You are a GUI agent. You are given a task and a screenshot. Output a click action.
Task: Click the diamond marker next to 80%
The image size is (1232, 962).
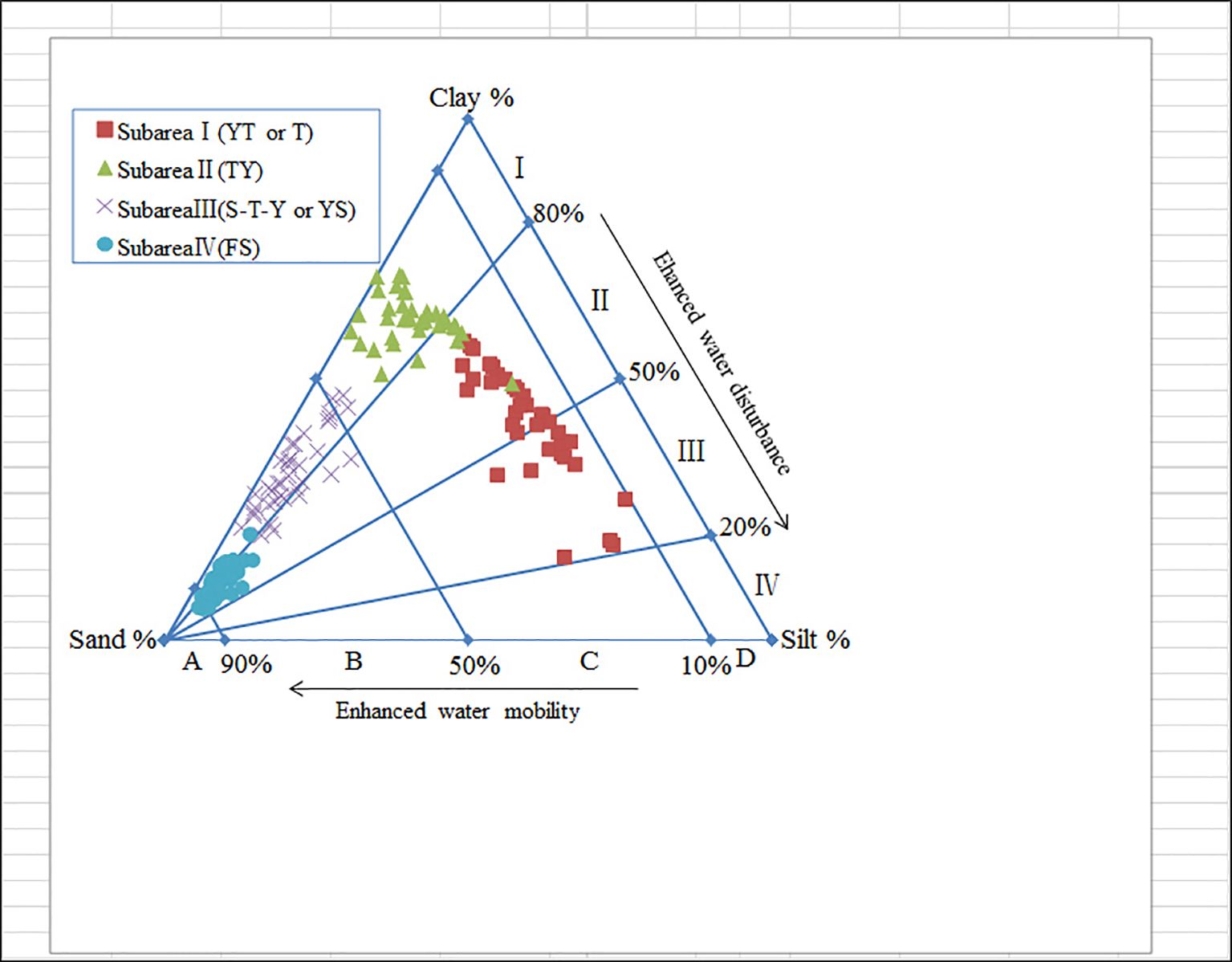[x=529, y=222]
